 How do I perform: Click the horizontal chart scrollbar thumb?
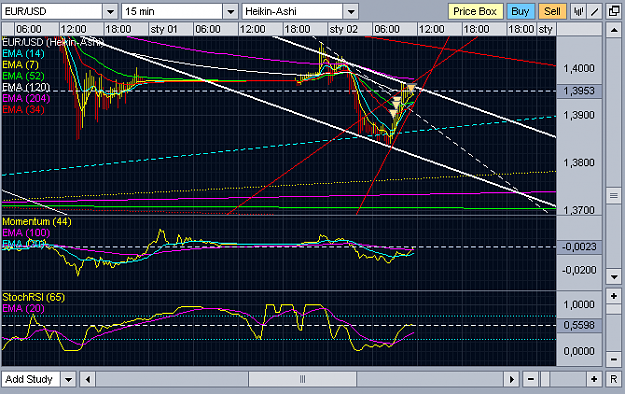[303, 379]
